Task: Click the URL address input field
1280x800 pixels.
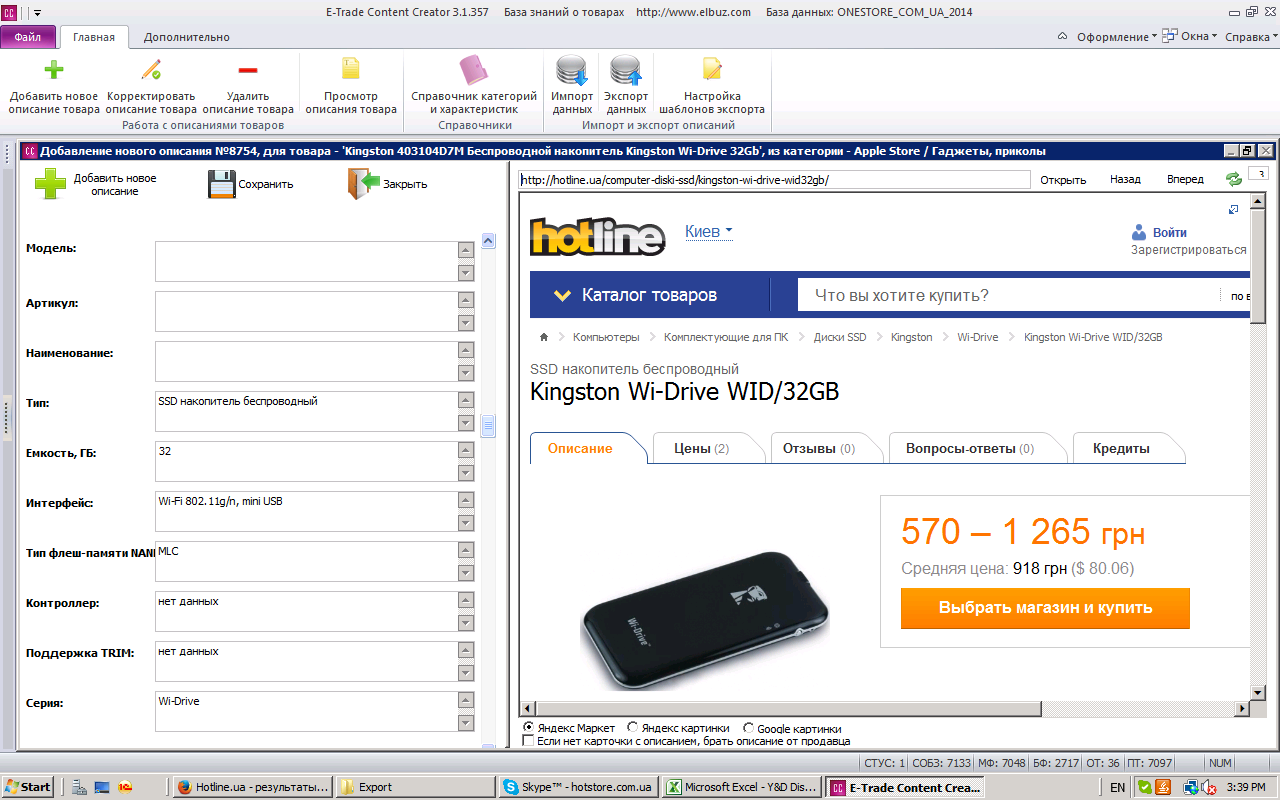Action: tap(774, 180)
